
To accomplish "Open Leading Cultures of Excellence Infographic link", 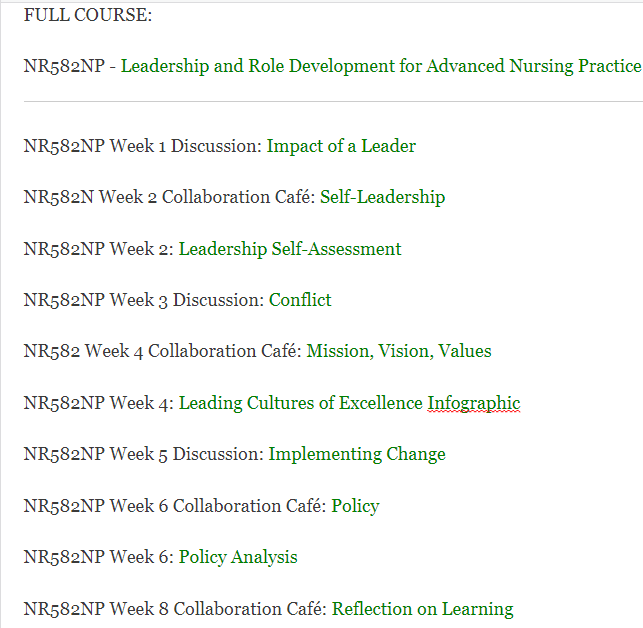I will tap(349, 403).
